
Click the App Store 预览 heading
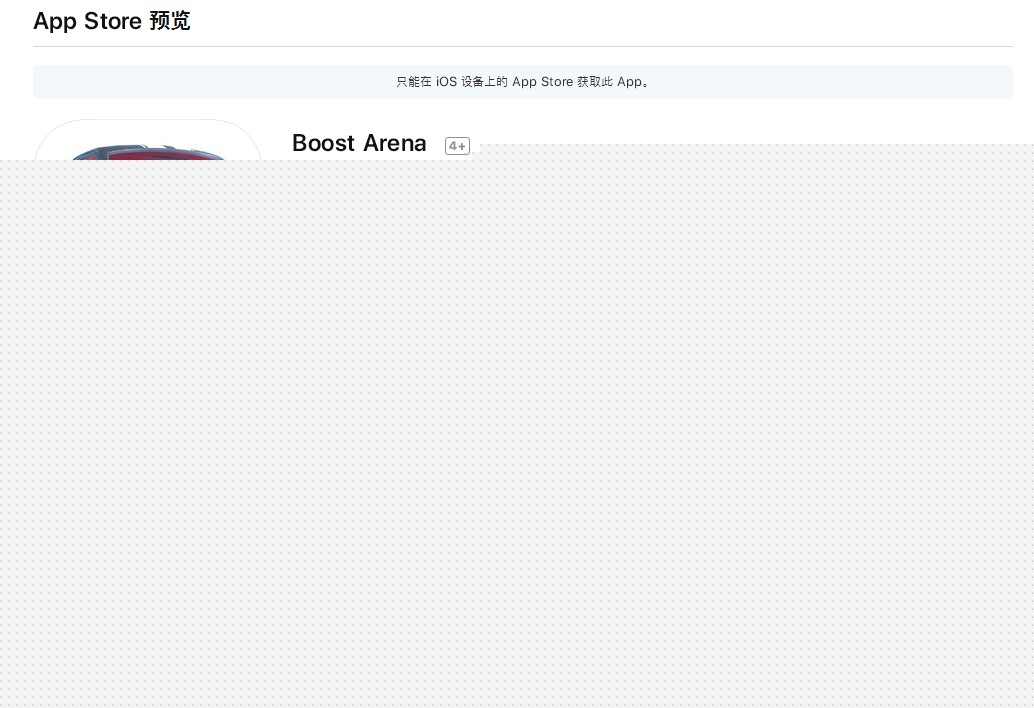click(x=111, y=21)
